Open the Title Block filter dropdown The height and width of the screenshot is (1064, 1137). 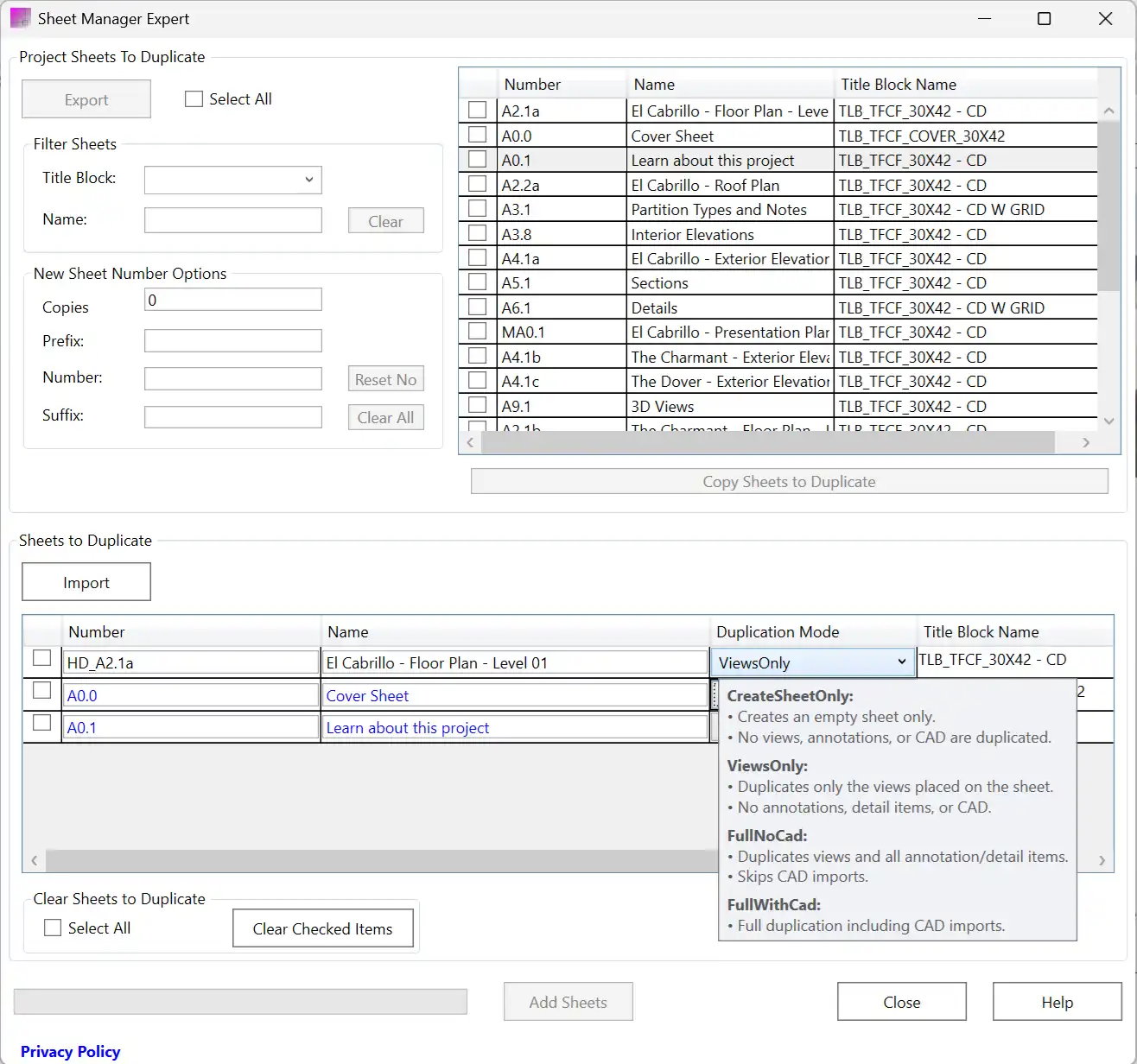click(232, 180)
